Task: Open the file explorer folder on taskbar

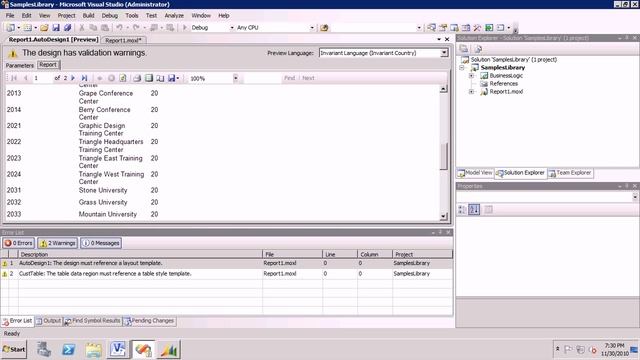Action: (93, 350)
